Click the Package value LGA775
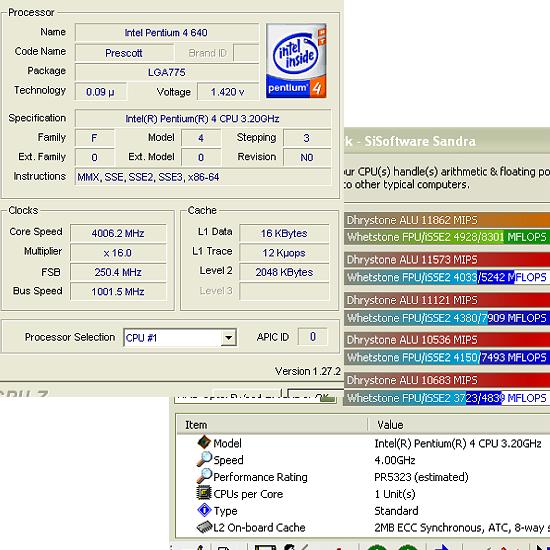The height and width of the screenshot is (550, 550). tap(167, 72)
